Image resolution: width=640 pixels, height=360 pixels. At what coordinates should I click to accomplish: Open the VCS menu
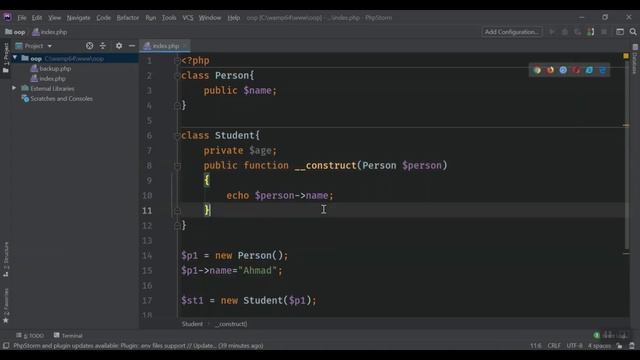pyautogui.click(x=188, y=18)
